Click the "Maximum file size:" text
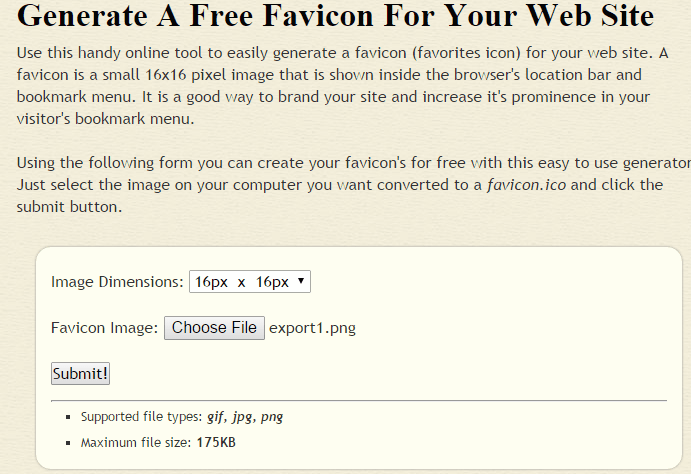Viewport: 691px width, 474px height. [x=136, y=443]
